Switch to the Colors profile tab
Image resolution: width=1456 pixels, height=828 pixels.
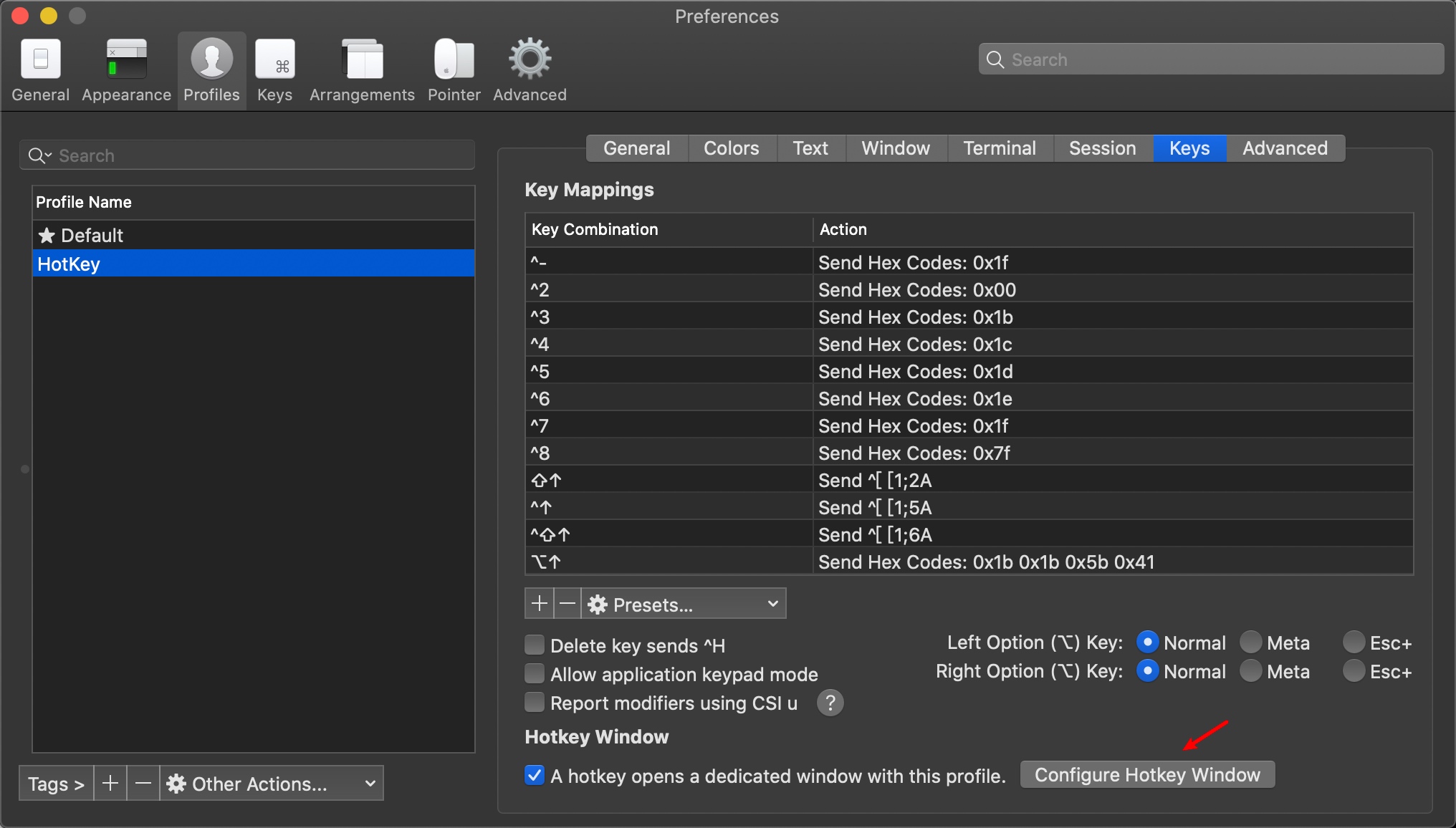[731, 148]
